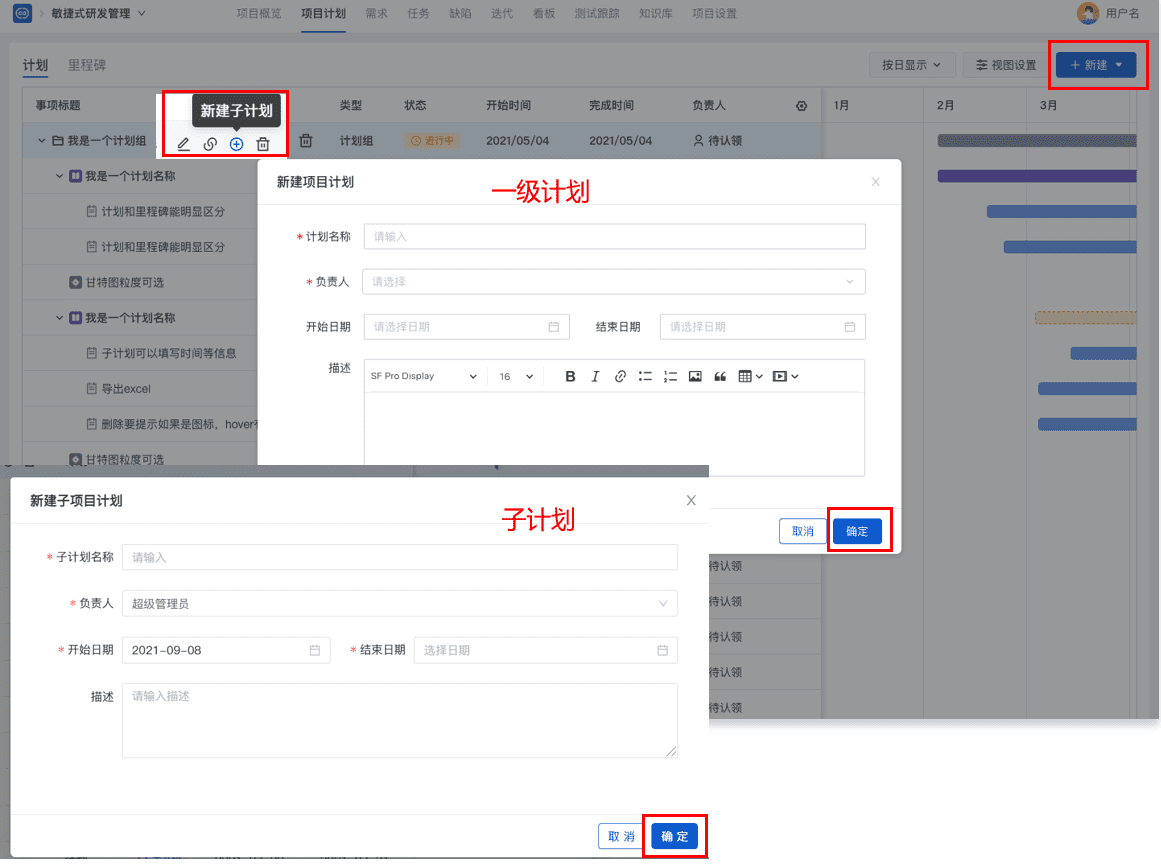Image resolution: width=1161 pixels, height=864 pixels.
Task: Insert numbered list in description editor
Action: 670,376
